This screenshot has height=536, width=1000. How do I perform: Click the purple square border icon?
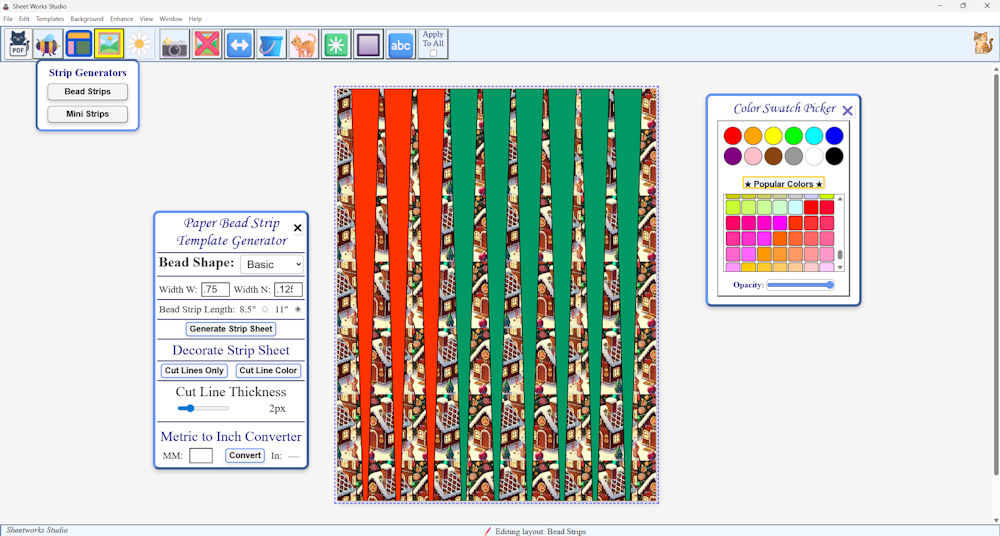(369, 44)
